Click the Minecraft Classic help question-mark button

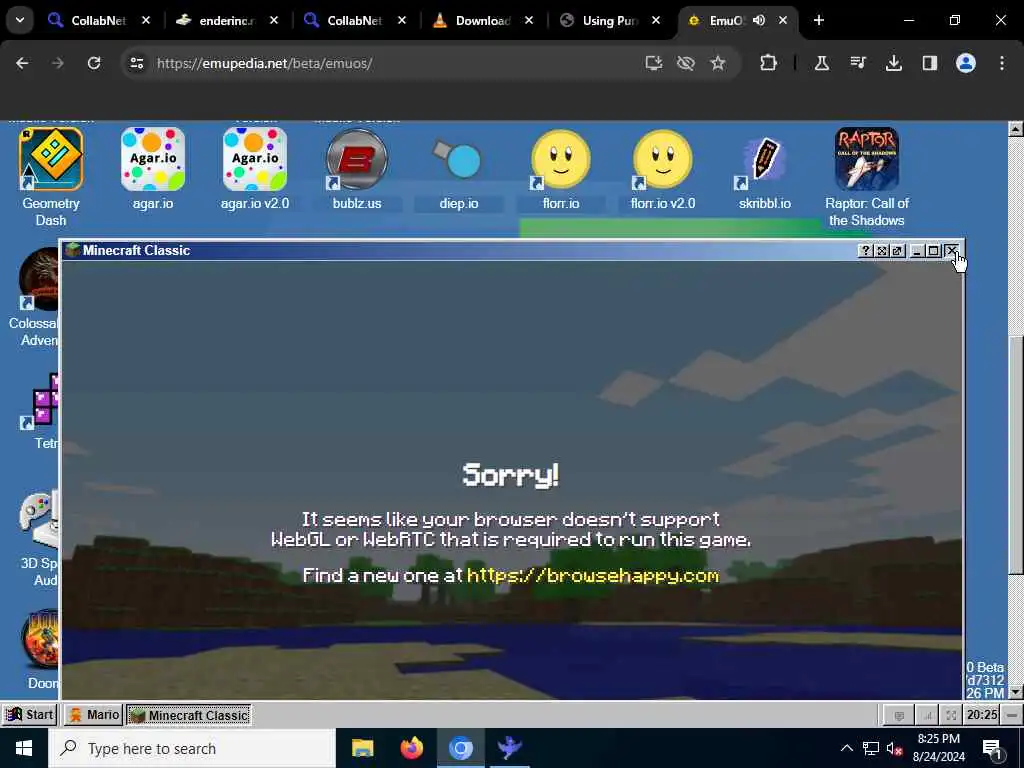[x=865, y=251]
